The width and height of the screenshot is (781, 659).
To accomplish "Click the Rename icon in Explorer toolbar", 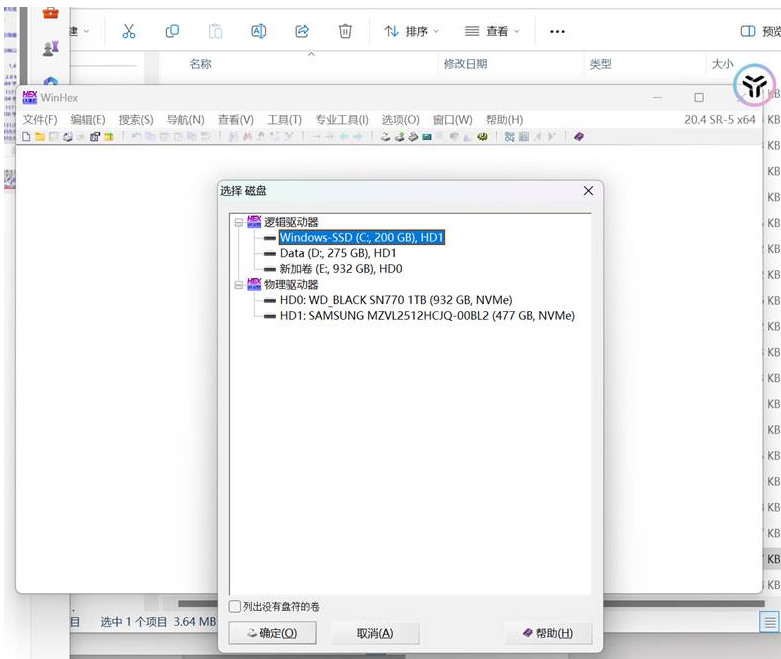I will point(259,31).
